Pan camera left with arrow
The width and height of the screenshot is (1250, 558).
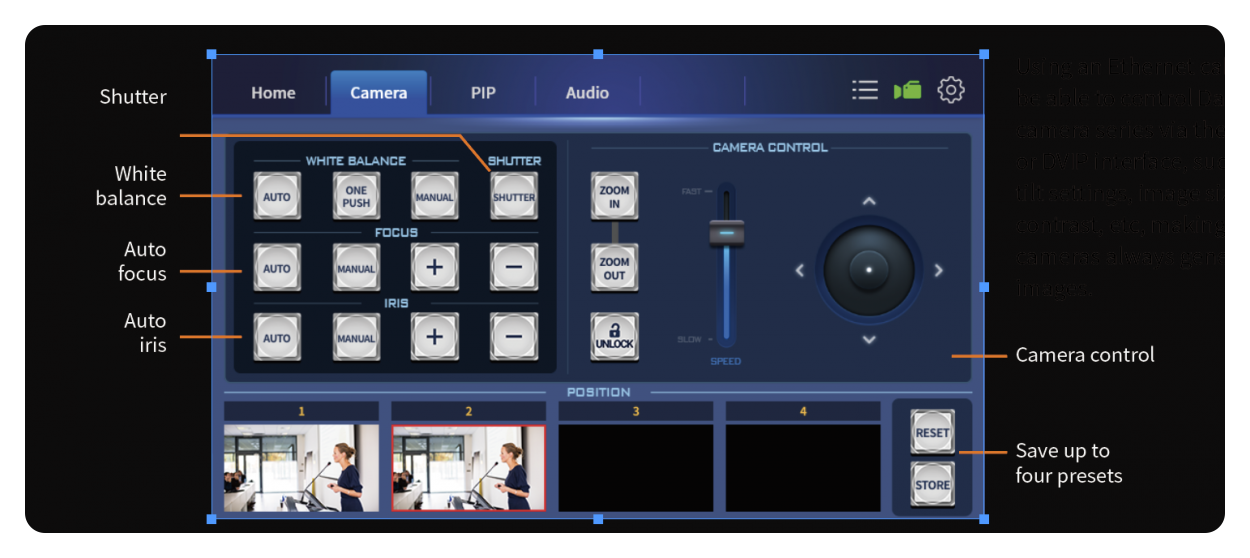point(800,270)
